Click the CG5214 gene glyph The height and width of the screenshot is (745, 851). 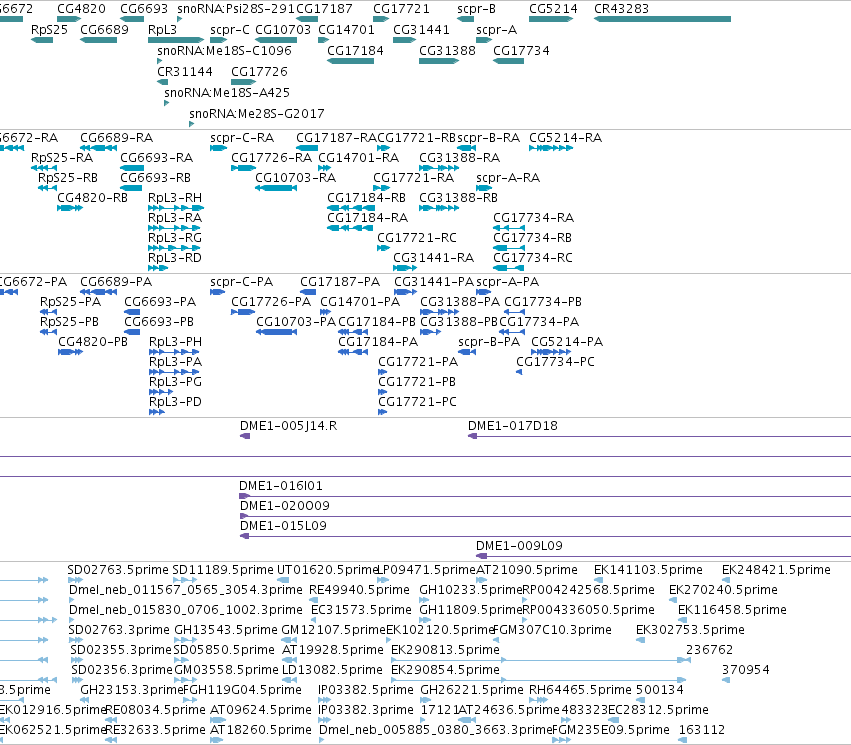551,19
